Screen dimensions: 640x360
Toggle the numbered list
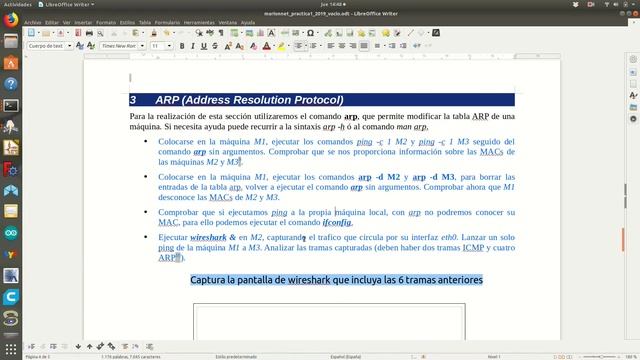click(x=313, y=46)
